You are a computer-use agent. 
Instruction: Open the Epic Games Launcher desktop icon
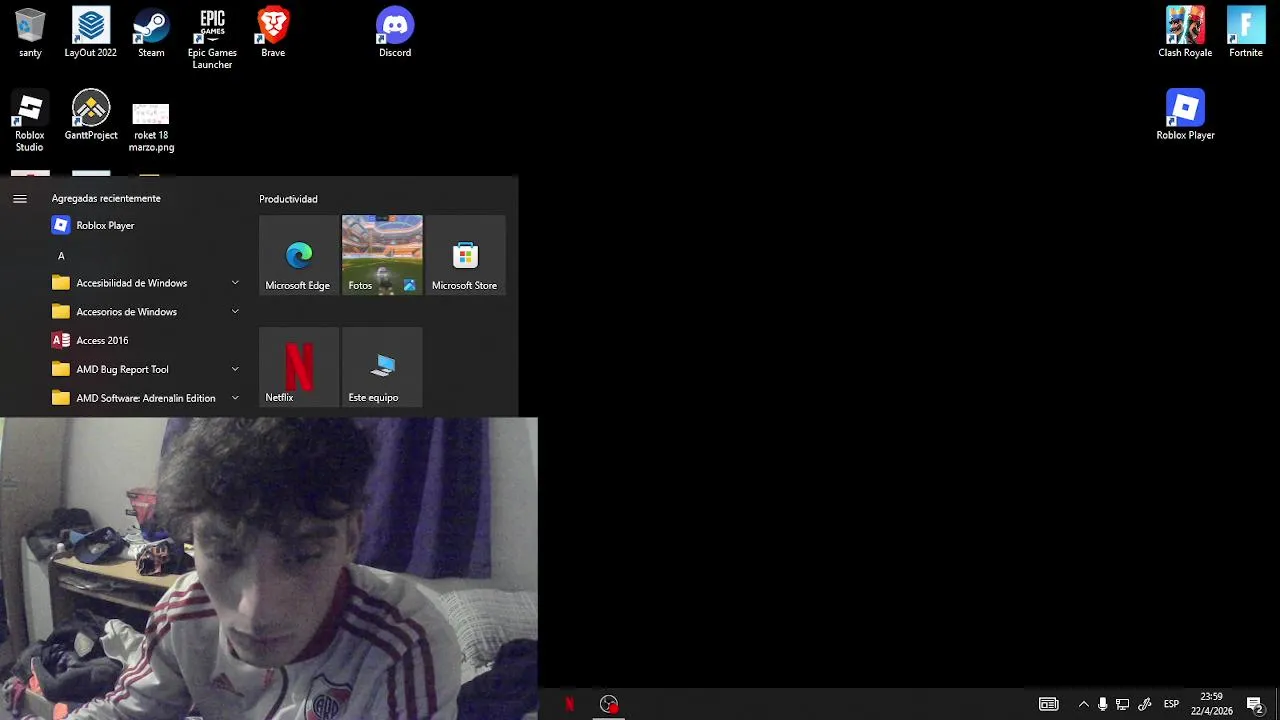point(212,39)
